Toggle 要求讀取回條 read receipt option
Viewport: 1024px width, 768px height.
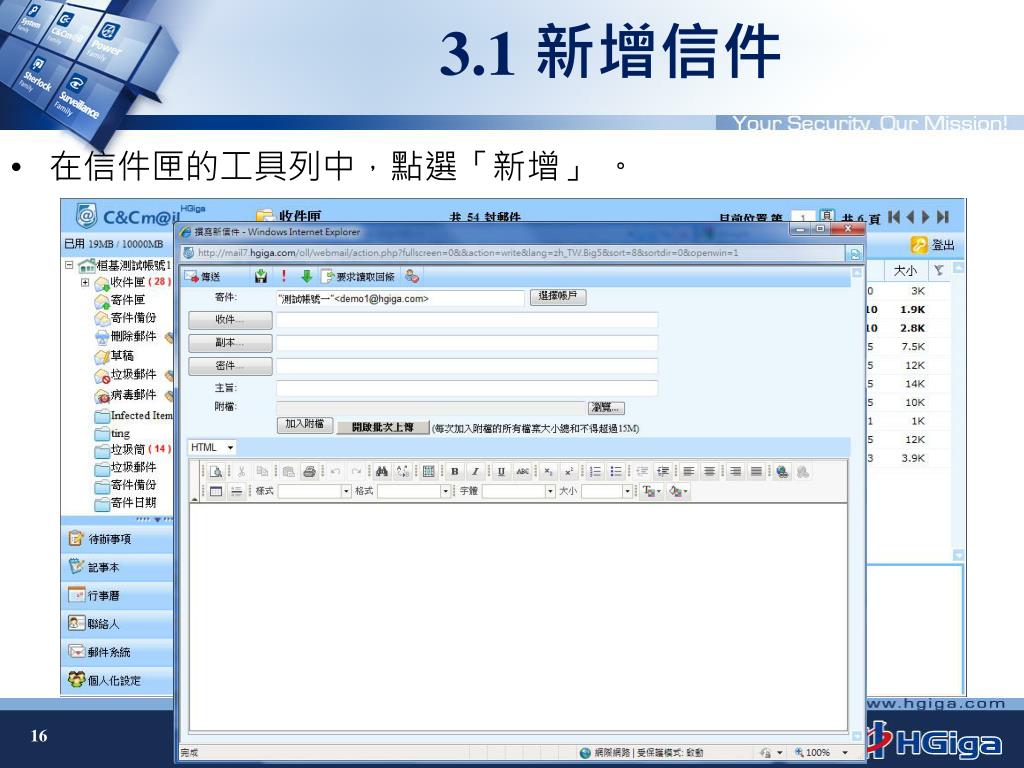[359, 277]
